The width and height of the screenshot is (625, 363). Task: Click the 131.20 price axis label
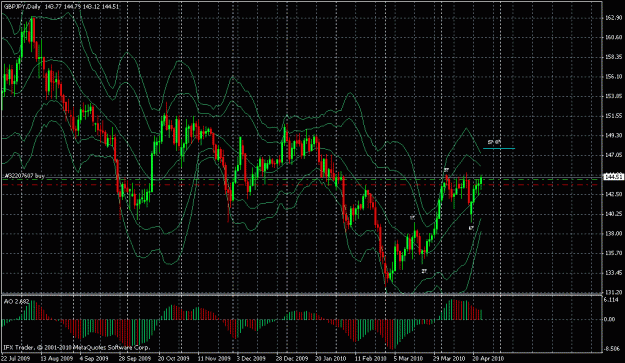pyautogui.click(x=613, y=292)
